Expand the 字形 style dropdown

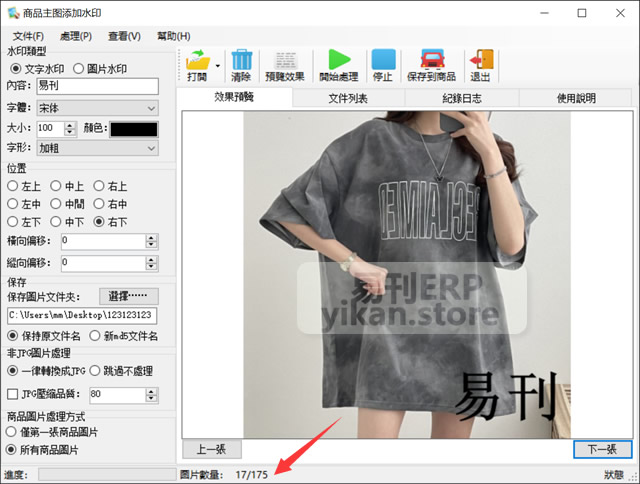click(x=151, y=148)
